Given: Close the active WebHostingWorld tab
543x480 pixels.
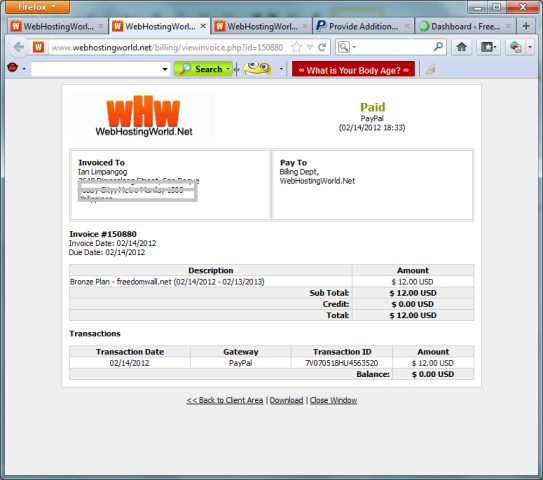Looking at the screenshot, I should tap(203, 26).
